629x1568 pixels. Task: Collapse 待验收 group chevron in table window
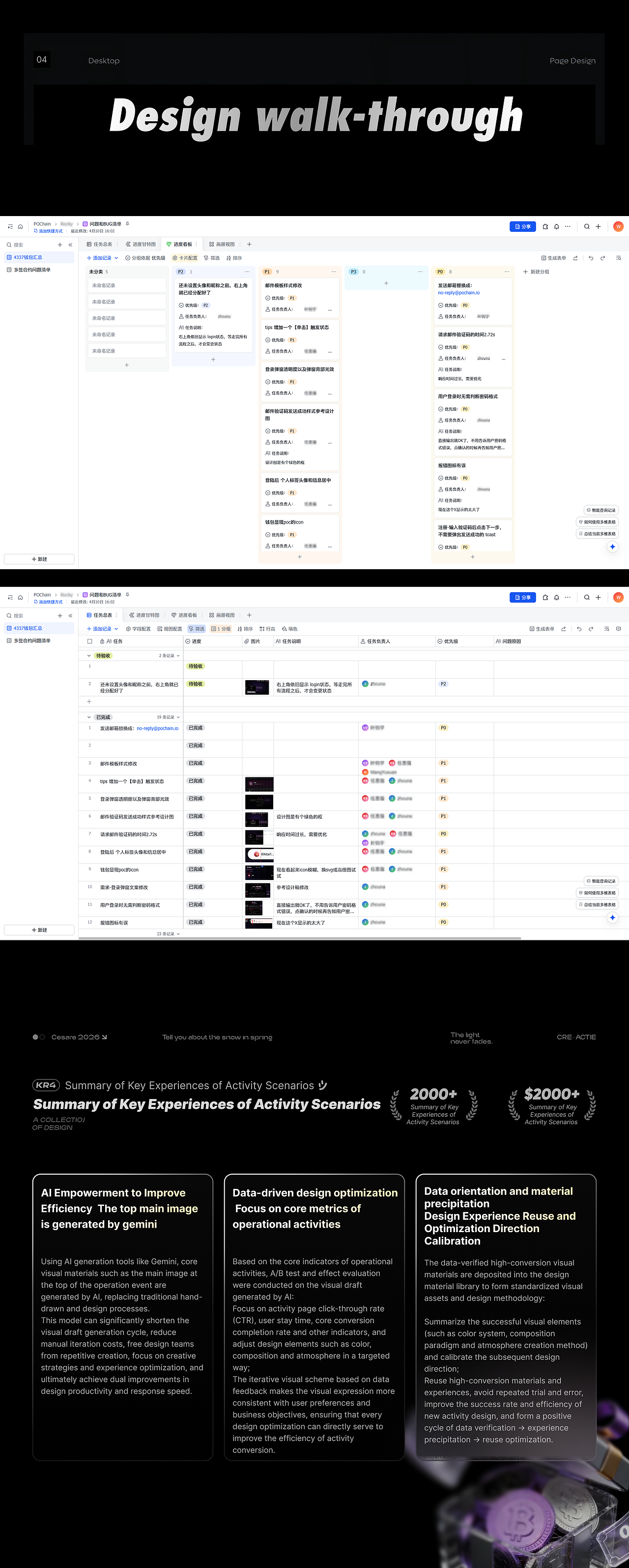coord(89,656)
